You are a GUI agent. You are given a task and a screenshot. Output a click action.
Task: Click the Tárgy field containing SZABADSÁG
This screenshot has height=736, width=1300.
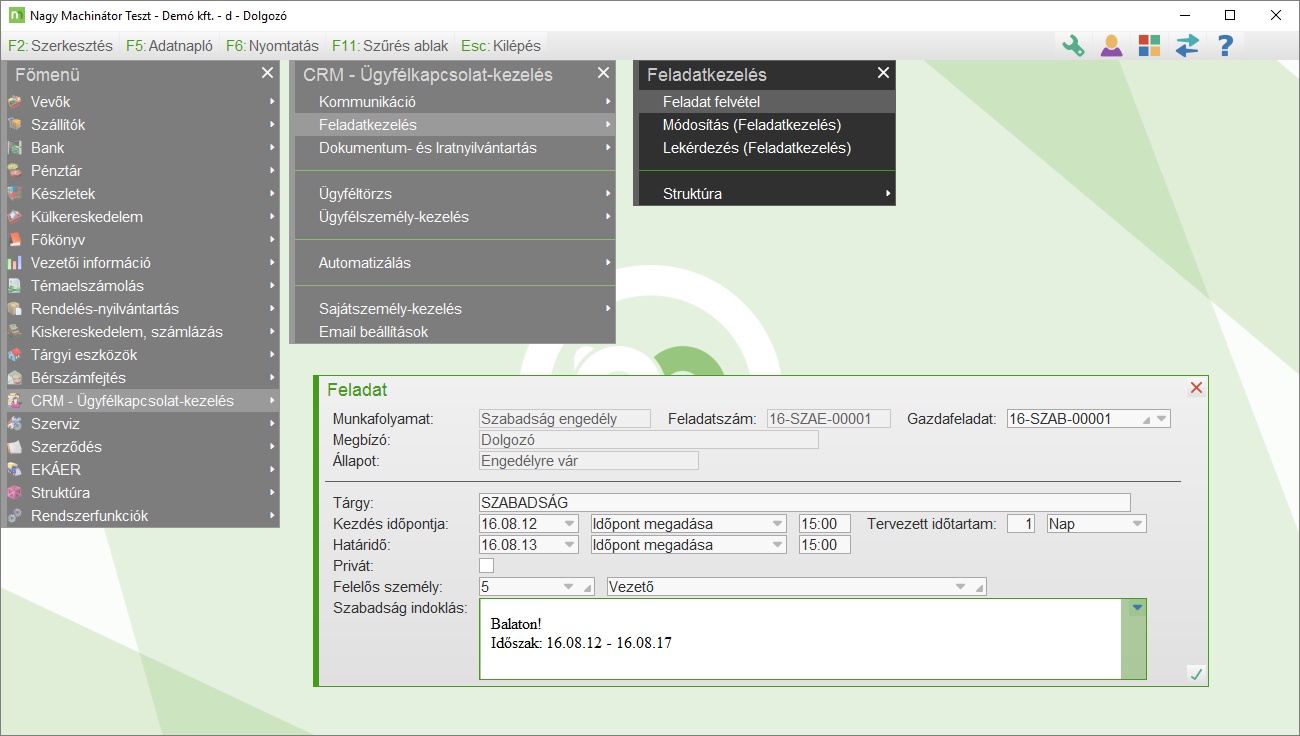coord(805,502)
